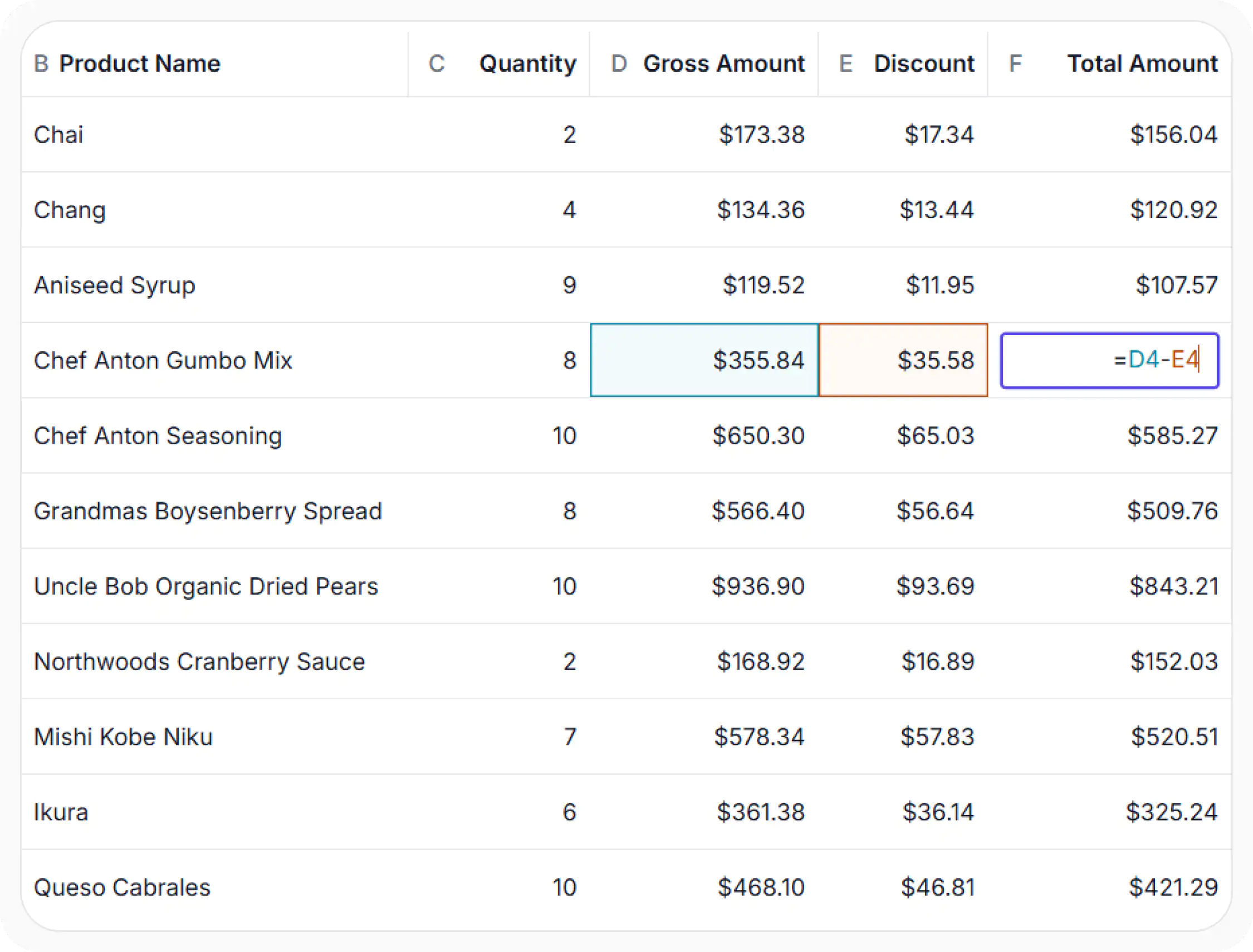Click the formula input showing =D4-E4
Viewport: 1253px width, 952px height.
[1110, 360]
